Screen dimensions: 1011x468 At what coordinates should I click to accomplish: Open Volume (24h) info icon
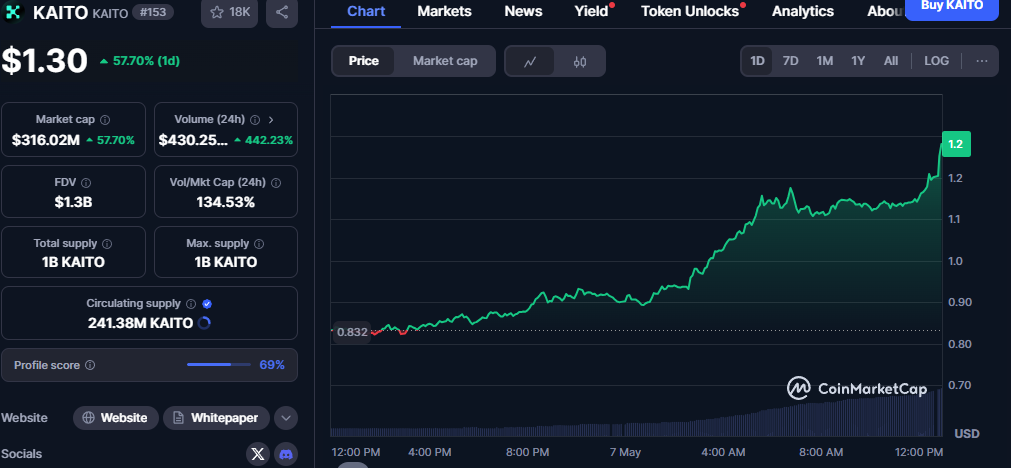click(x=255, y=120)
